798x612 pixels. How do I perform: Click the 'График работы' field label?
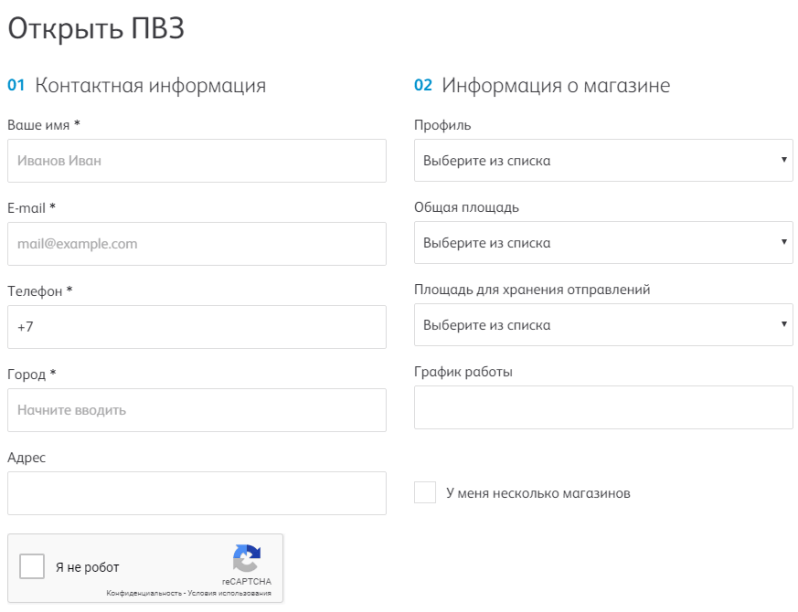click(463, 372)
